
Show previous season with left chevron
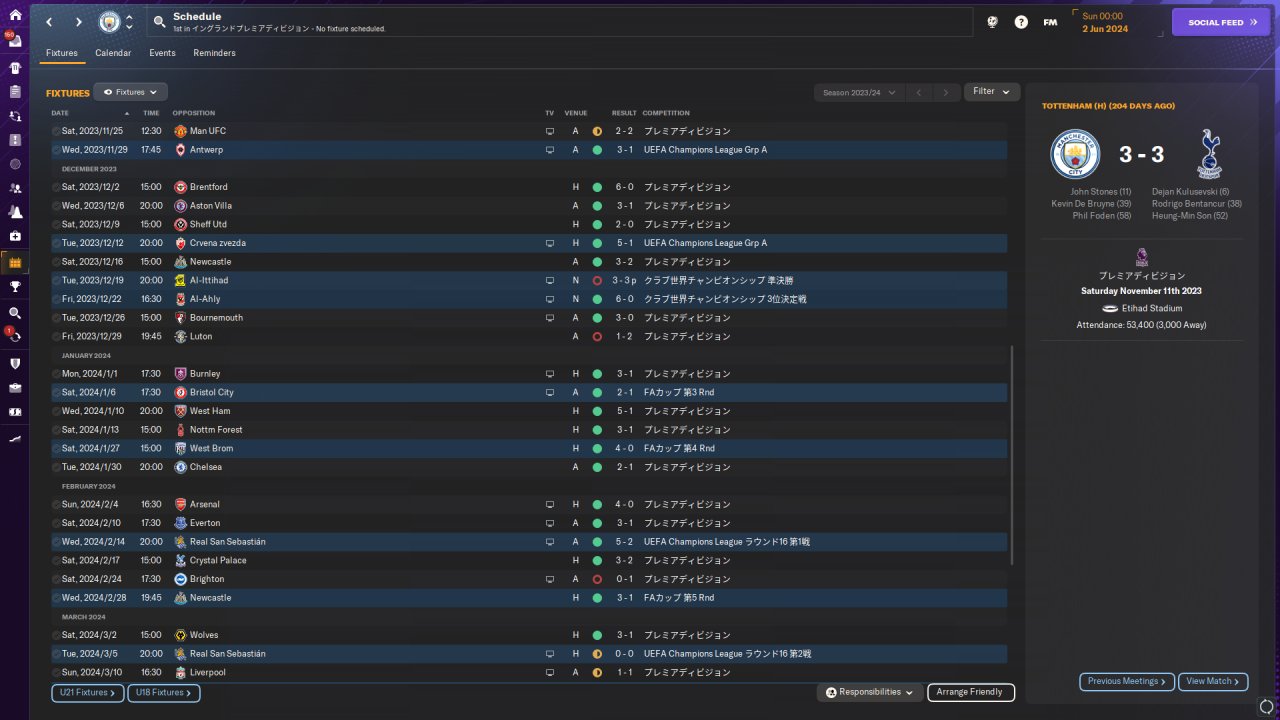919,92
